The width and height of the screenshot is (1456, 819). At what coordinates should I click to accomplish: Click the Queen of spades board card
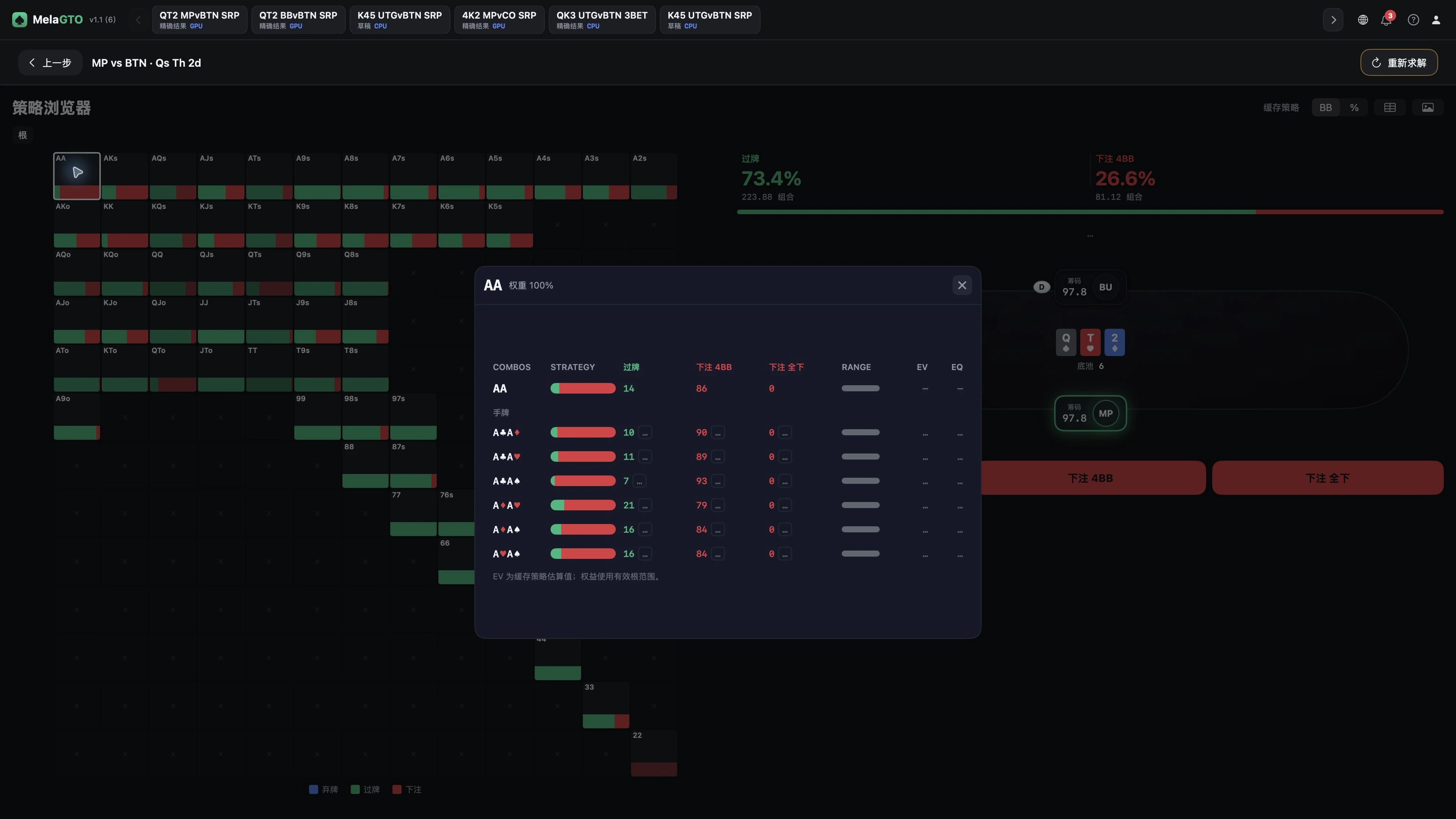[1066, 342]
